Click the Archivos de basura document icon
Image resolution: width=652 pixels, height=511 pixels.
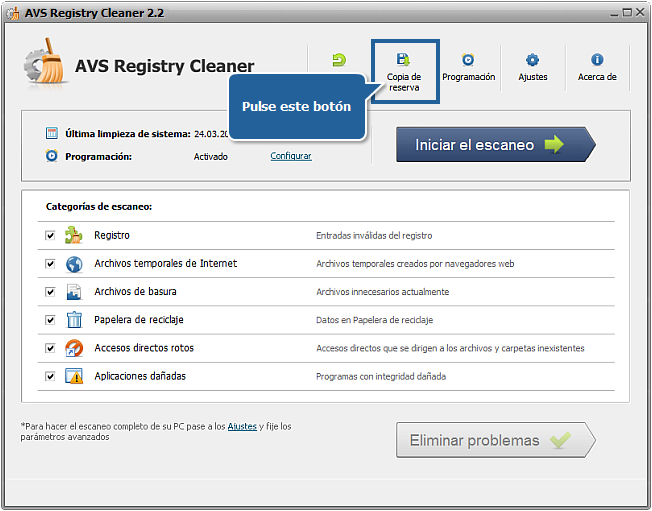click(x=74, y=292)
